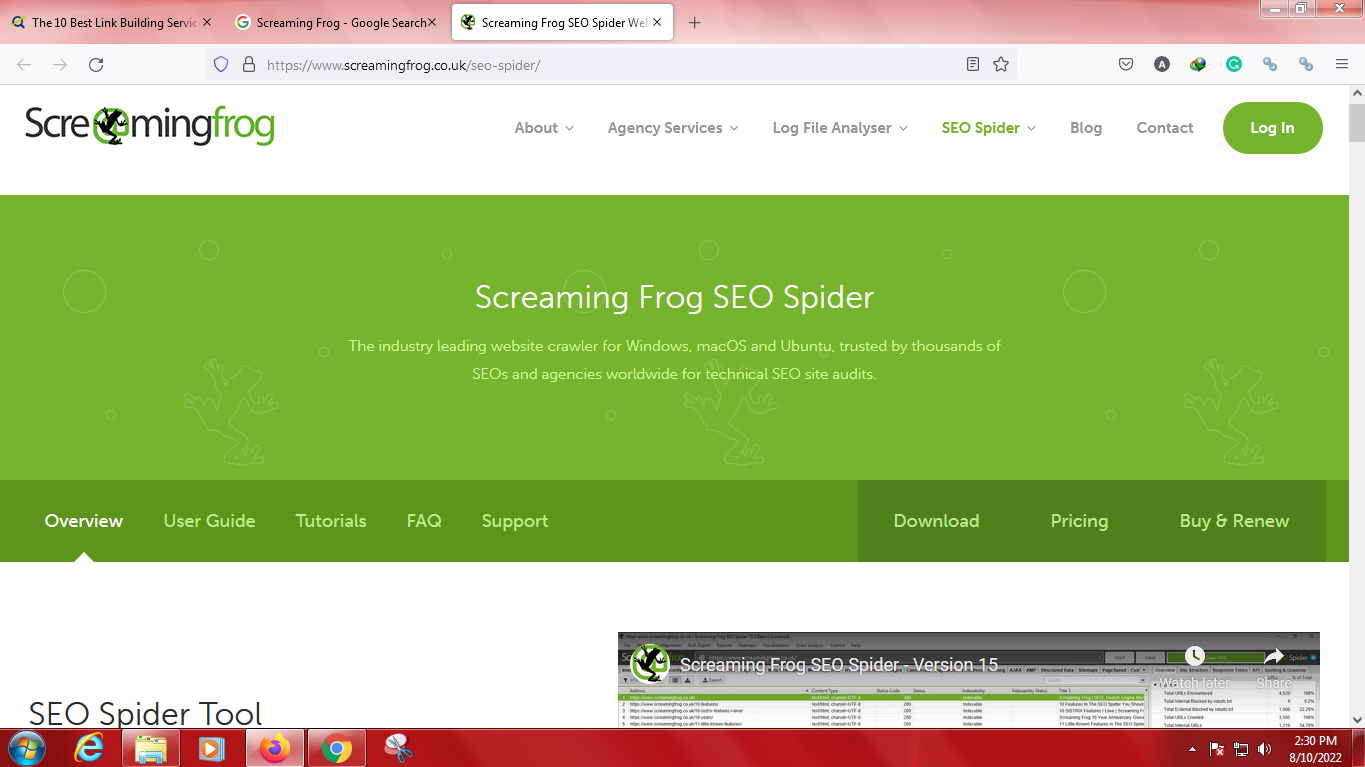Show hidden tray icons arrow
The height and width of the screenshot is (767, 1365).
coord(1192,749)
